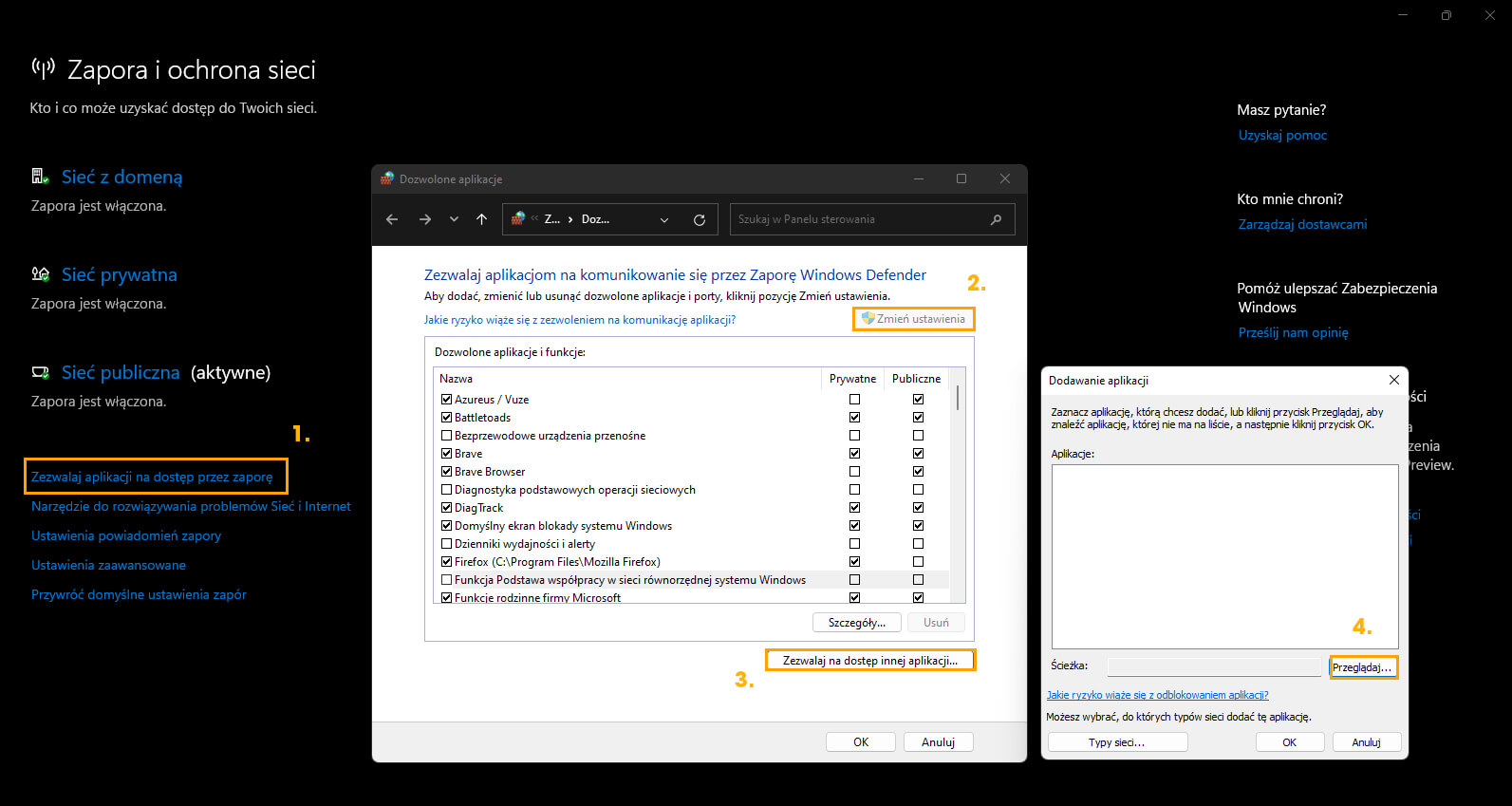1512x806 pixels.
Task: Click the Aplikacje list box
Action: 1224,556
